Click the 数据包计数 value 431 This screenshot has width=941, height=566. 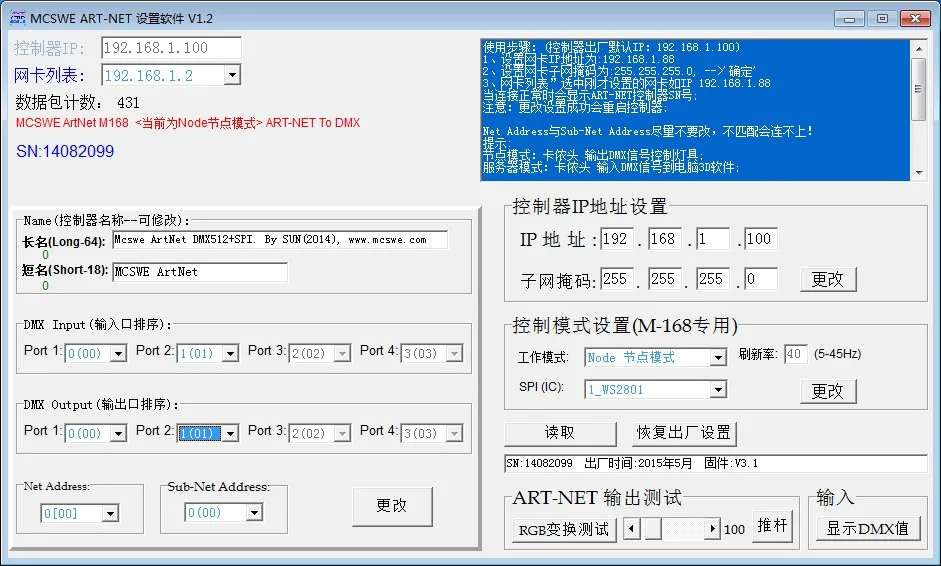(x=128, y=103)
